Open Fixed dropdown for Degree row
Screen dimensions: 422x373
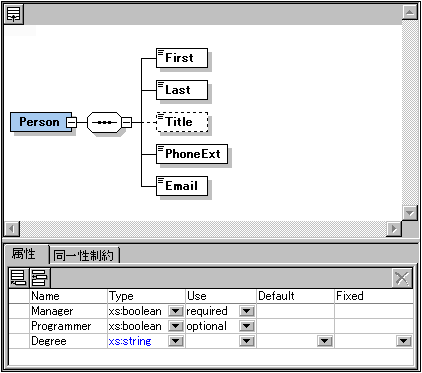(x=403, y=341)
